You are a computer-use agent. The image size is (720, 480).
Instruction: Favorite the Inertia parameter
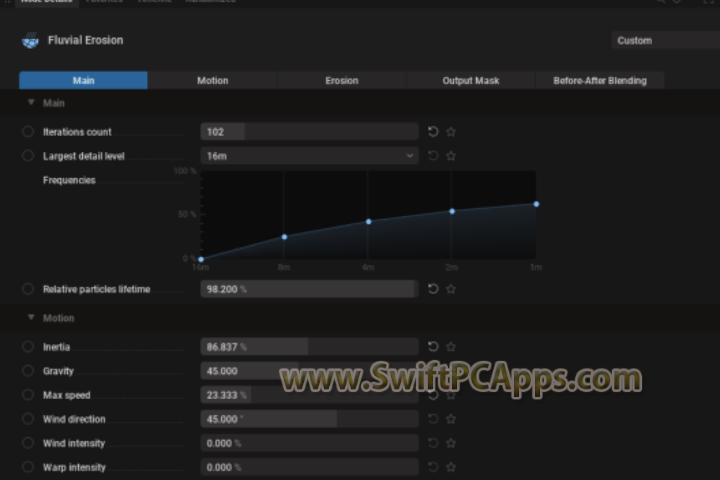point(451,347)
